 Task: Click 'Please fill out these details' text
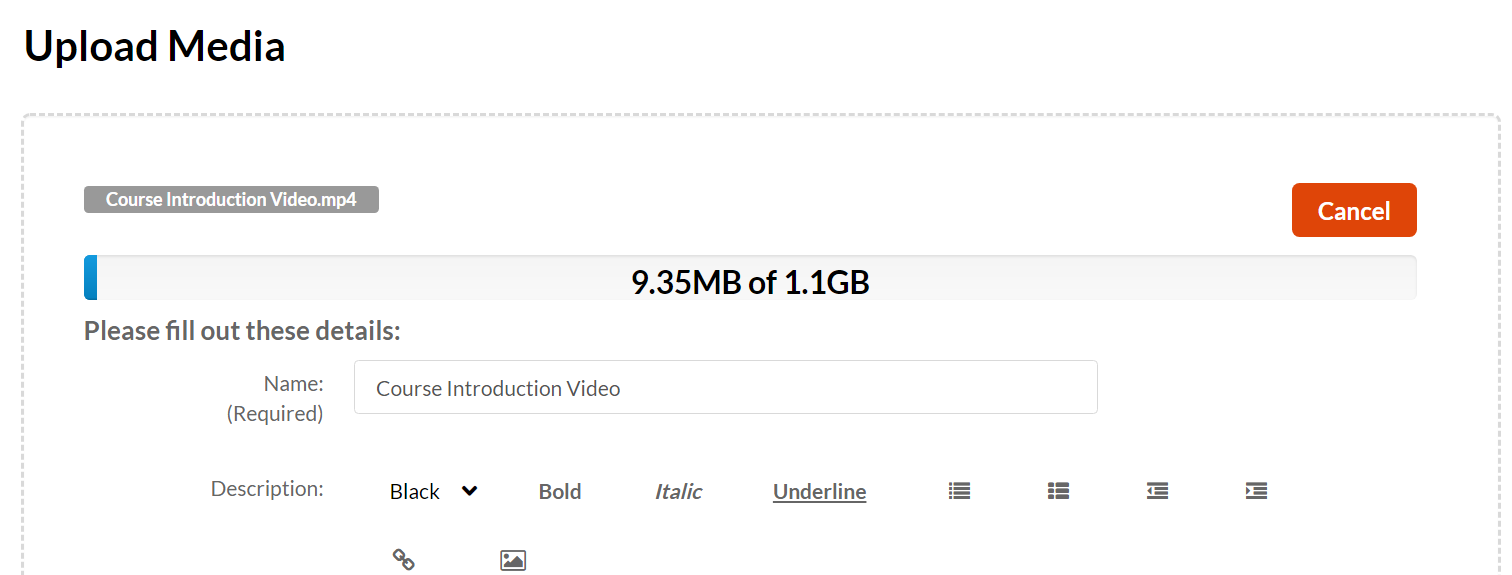(242, 330)
